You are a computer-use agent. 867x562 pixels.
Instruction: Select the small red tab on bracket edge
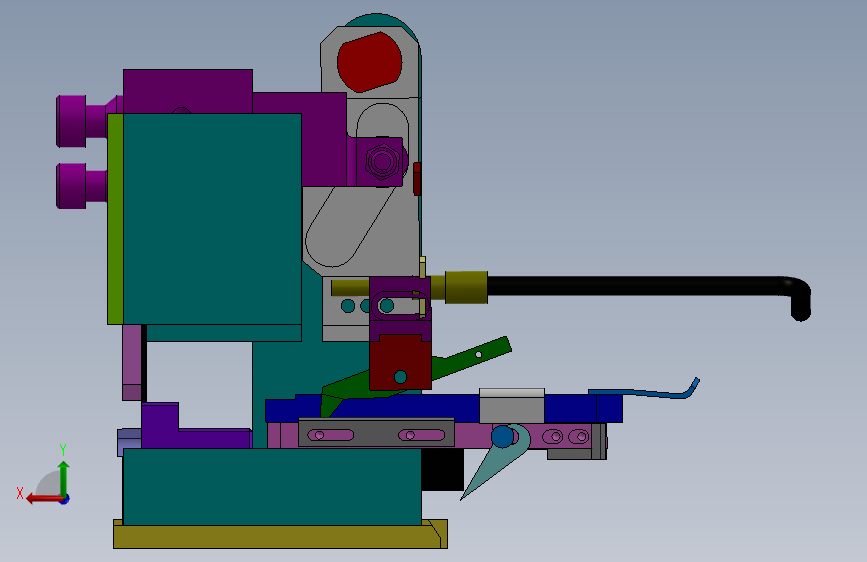coord(417,179)
